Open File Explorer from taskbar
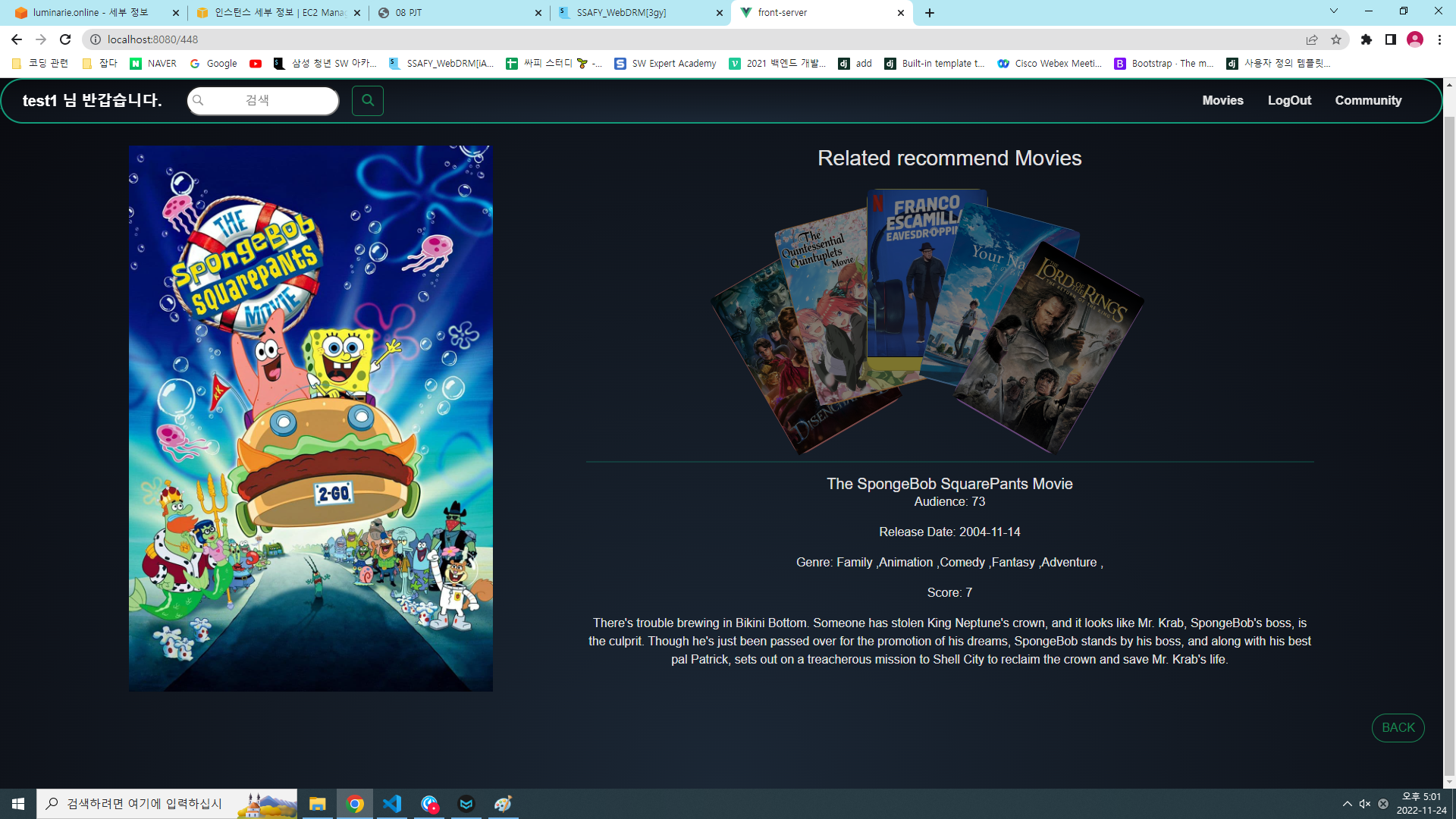The width and height of the screenshot is (1456, 819). (x=318, y=804)
